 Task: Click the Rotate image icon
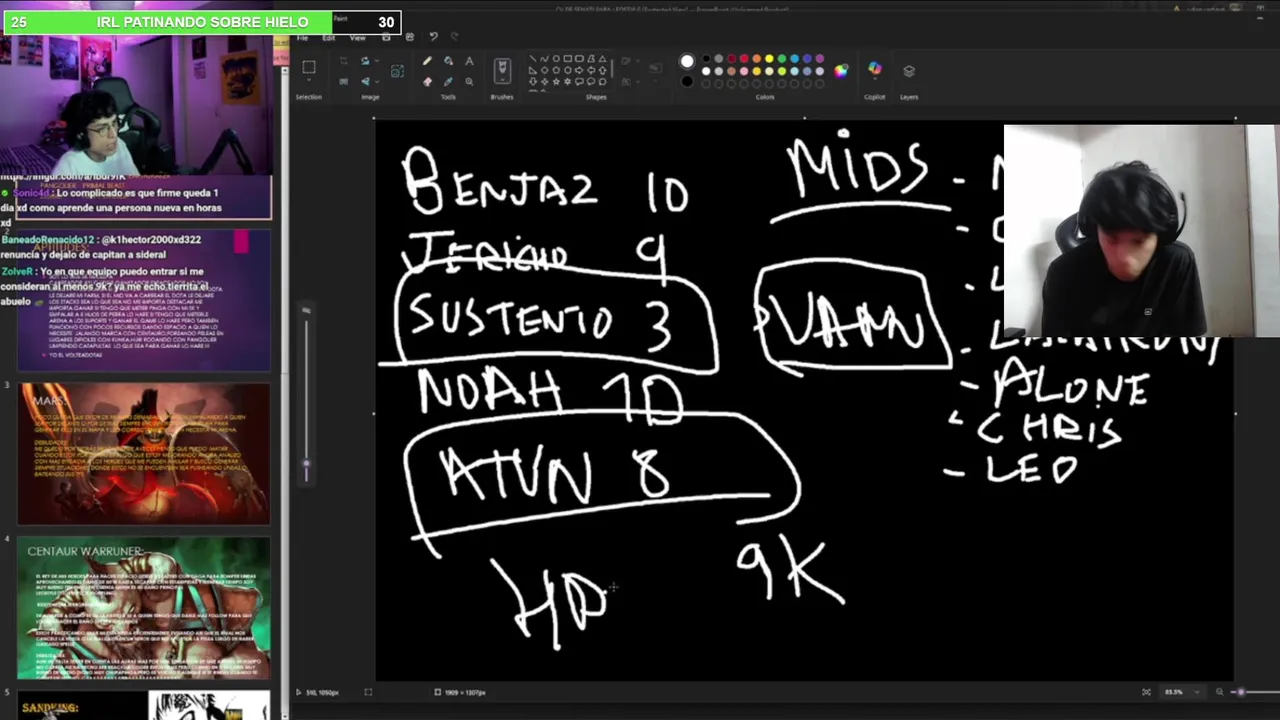365,61
